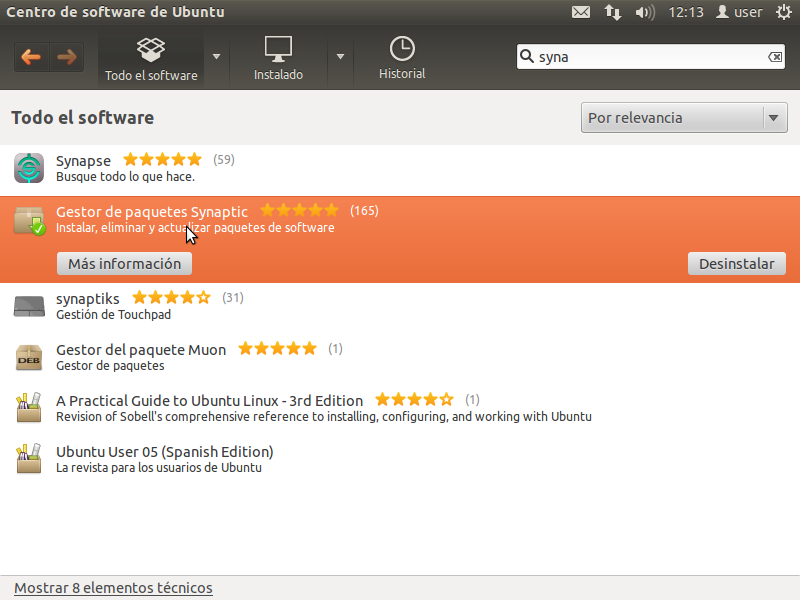Click the Synaptic (165) reviews count
Screen dimensions: 800x600
pyautogui.click(x=364, y=210)
